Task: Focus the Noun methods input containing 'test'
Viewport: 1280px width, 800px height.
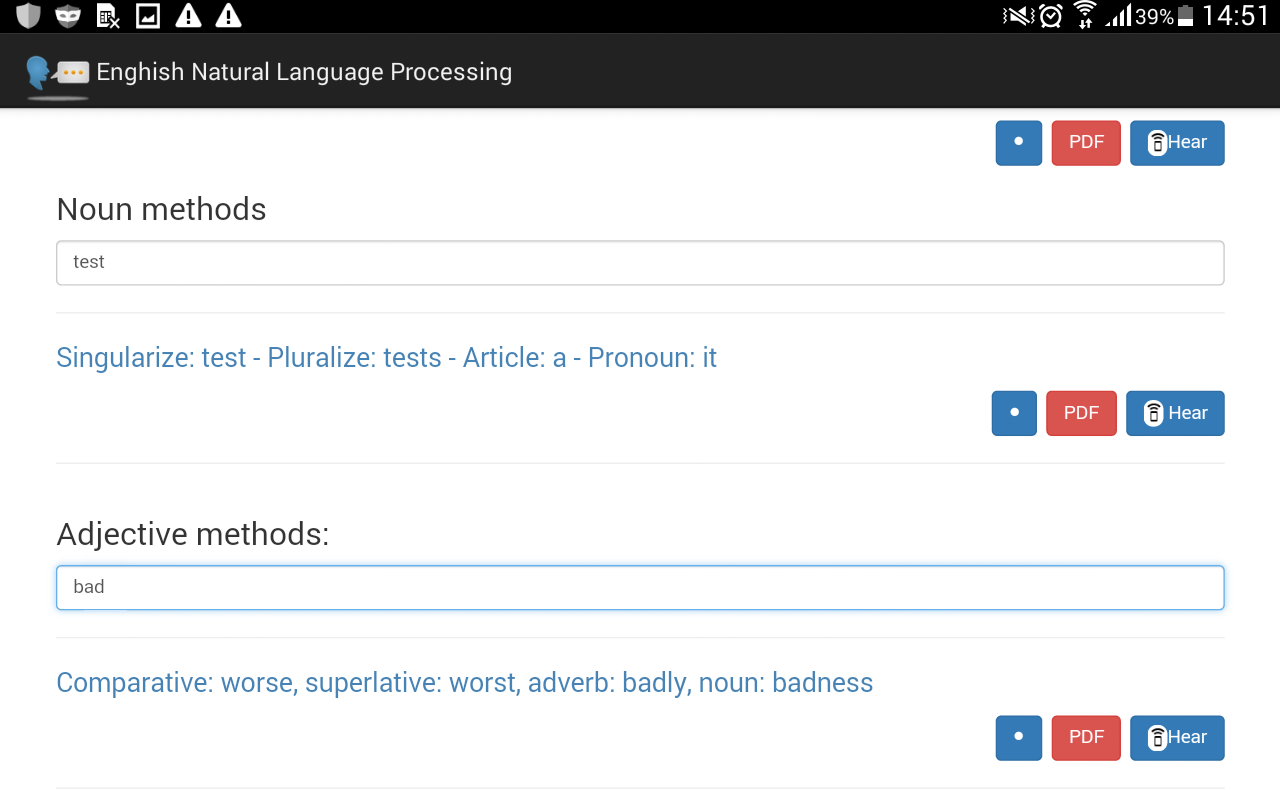Action: click(x=640, y=263)
